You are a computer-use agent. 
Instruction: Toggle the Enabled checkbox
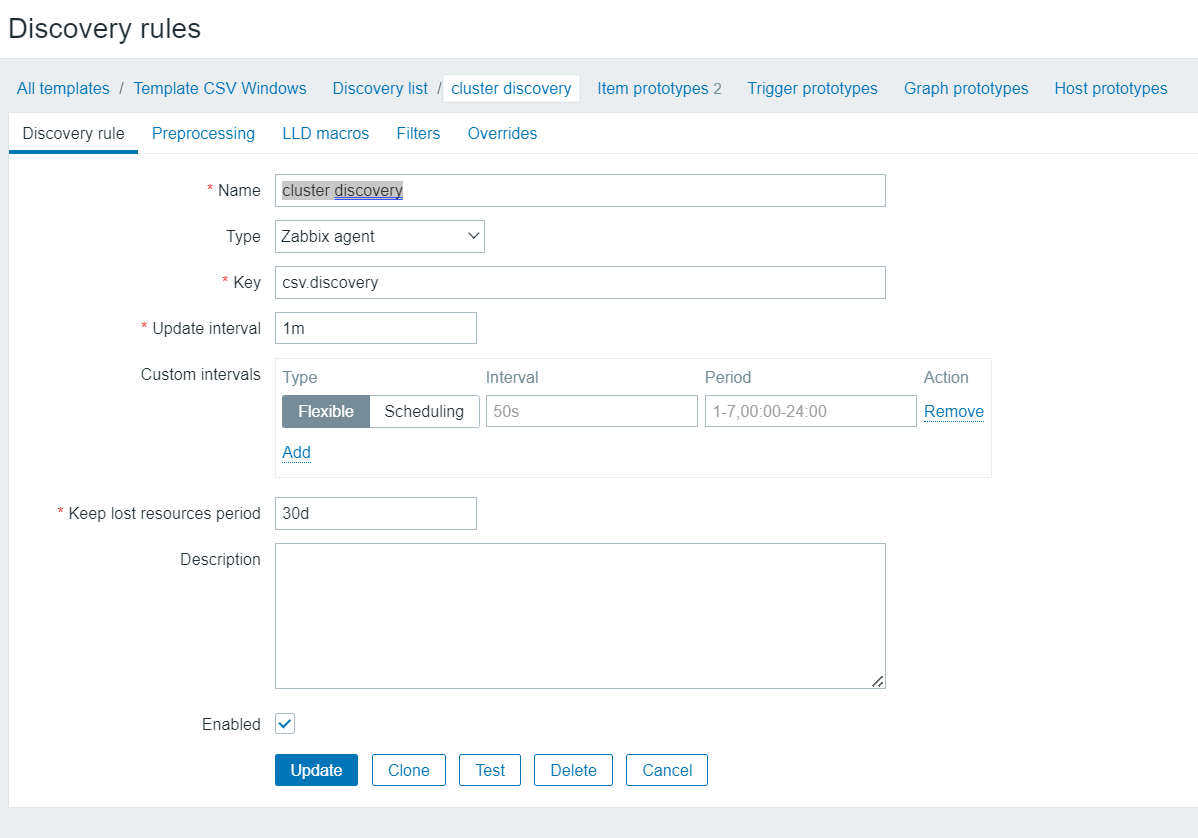[285, 723]
